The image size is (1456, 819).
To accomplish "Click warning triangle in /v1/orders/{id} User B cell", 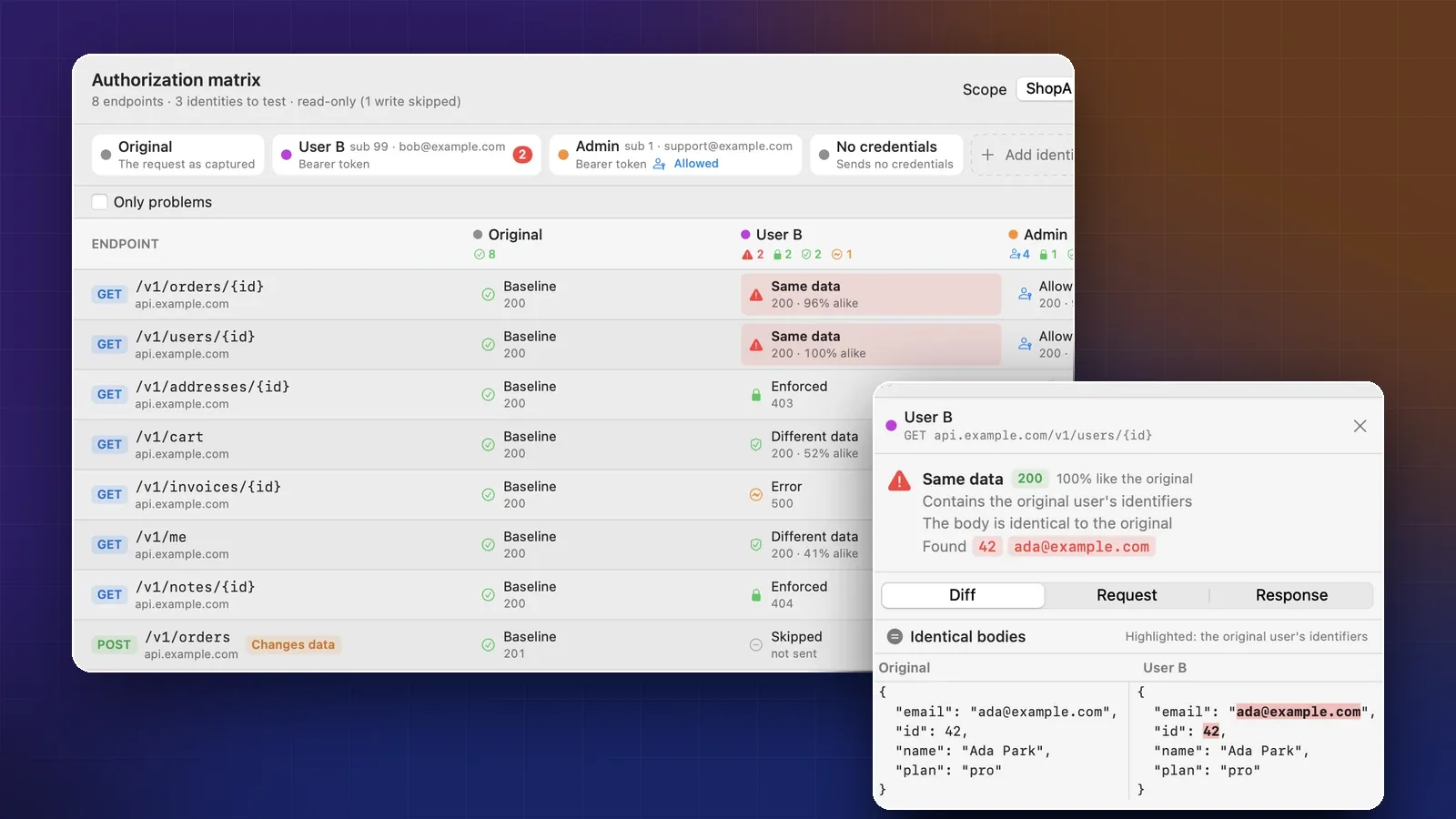I will [x=756, y=295].
